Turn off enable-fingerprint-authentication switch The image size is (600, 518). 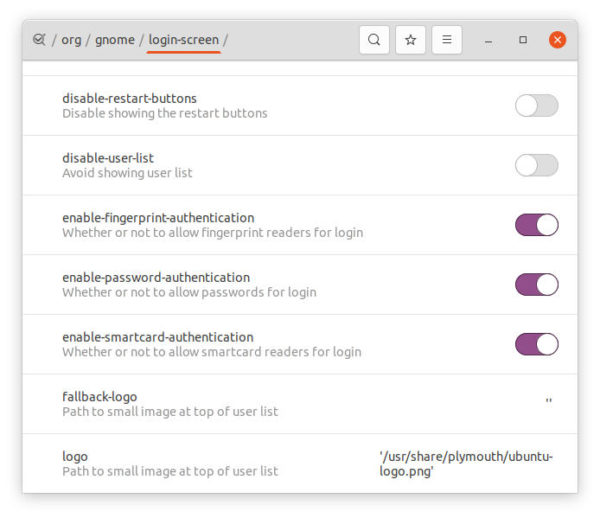coord(536,225)
